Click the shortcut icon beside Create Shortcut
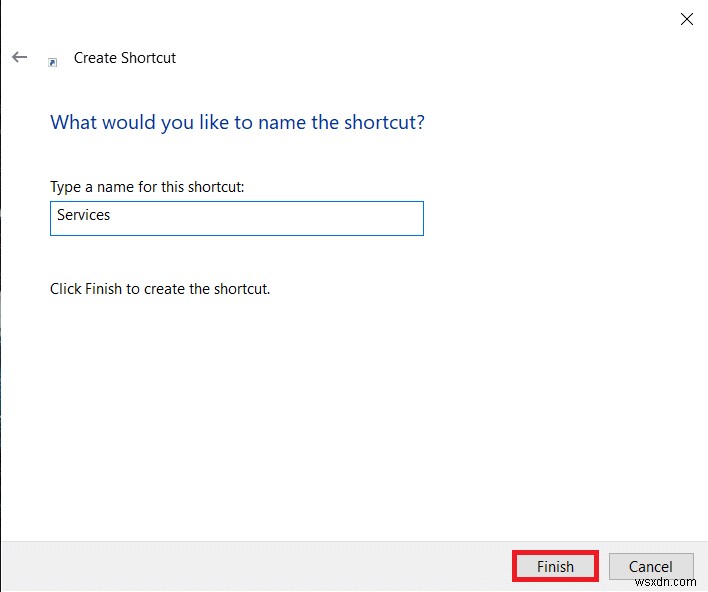Viewport: 708px width, 592px height. (53, 61)
